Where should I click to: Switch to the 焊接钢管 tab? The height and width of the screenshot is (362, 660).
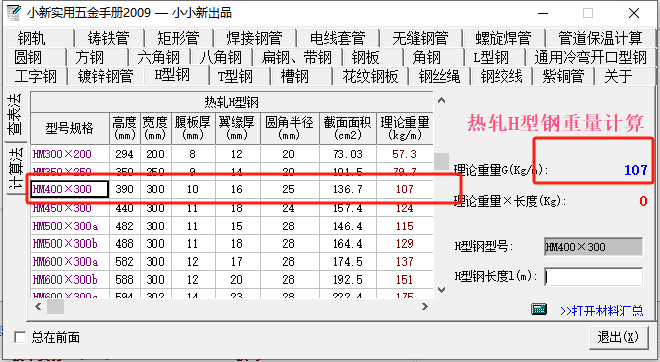(255, 38)
